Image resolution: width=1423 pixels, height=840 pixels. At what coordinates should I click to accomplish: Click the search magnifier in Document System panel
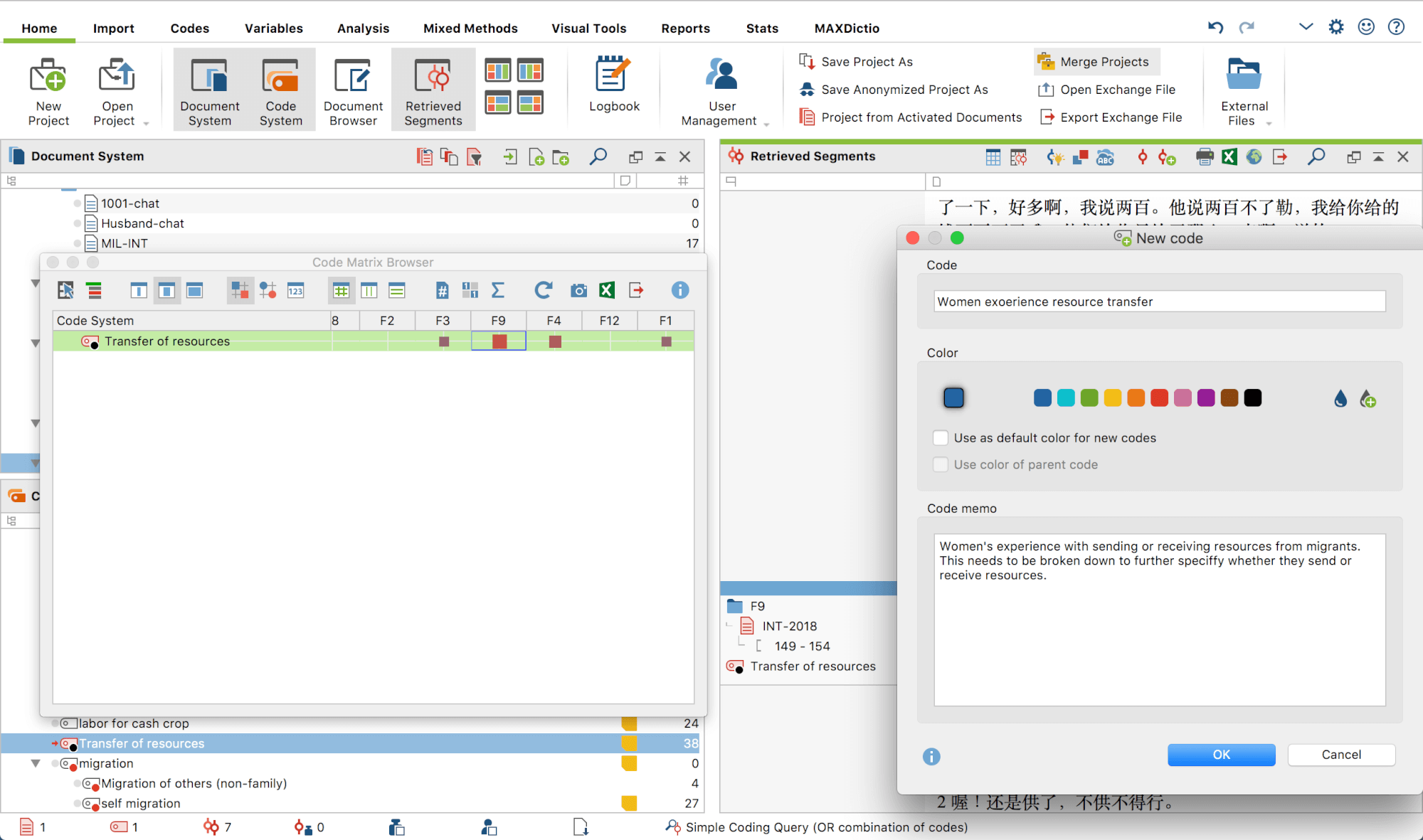(x=598, y=156)
